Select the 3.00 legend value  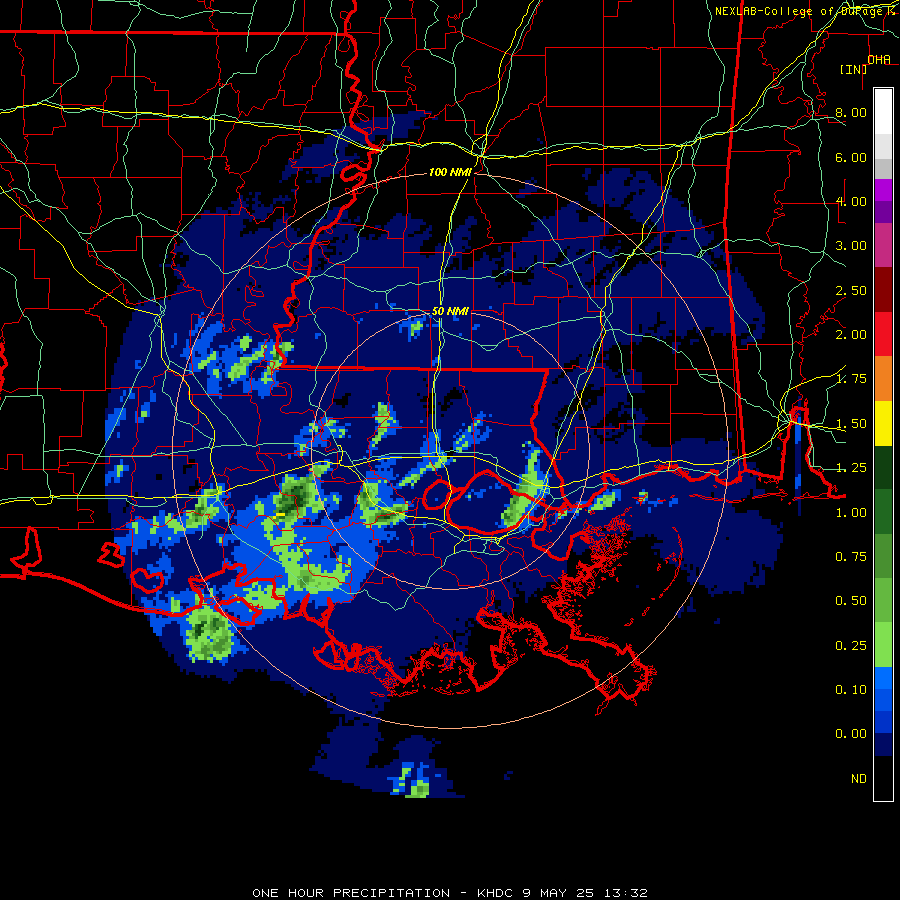pos(851,246)
